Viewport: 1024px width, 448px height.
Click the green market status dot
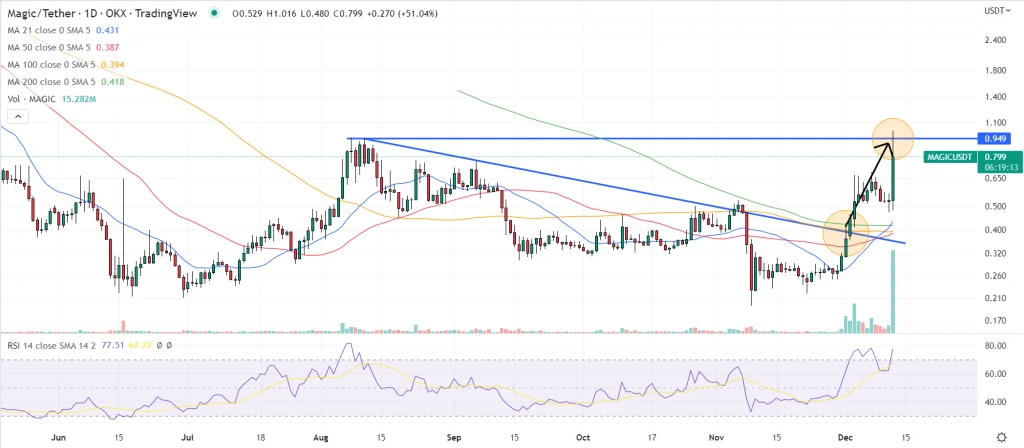(x=214, y=13)
